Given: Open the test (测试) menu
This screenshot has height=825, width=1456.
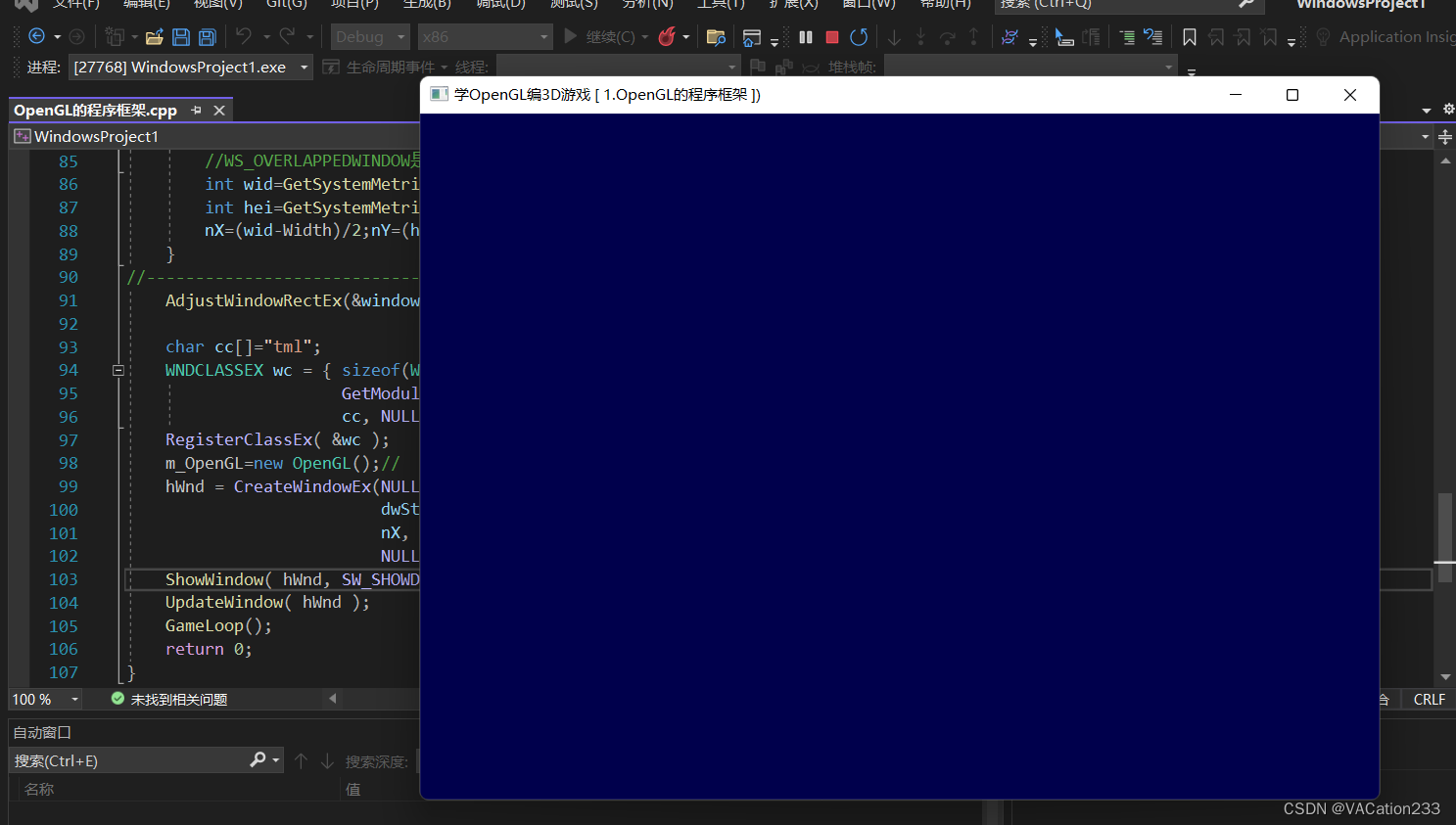Looking at the screenshot, I should click(574, 4).
